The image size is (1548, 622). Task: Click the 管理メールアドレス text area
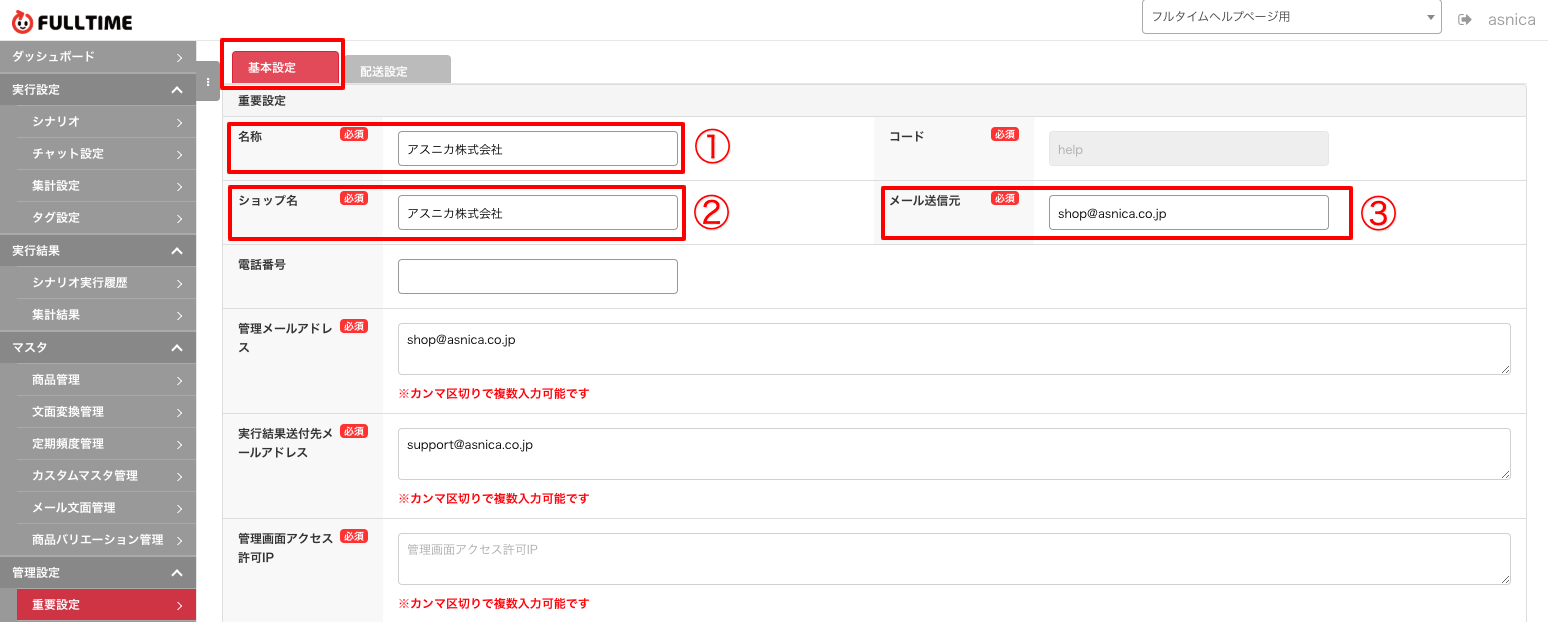click(954, 349)
